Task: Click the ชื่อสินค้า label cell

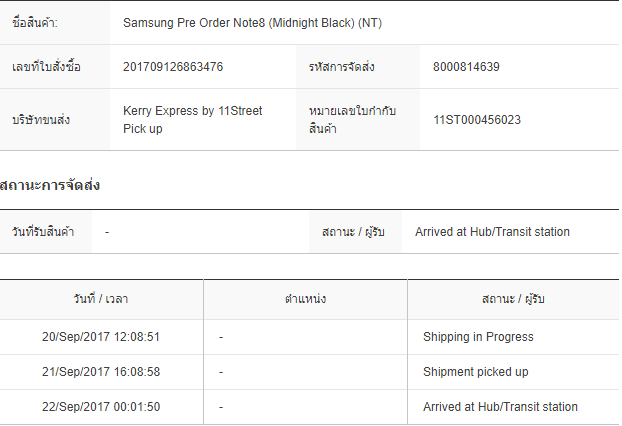Action: (x=36, y=22)
